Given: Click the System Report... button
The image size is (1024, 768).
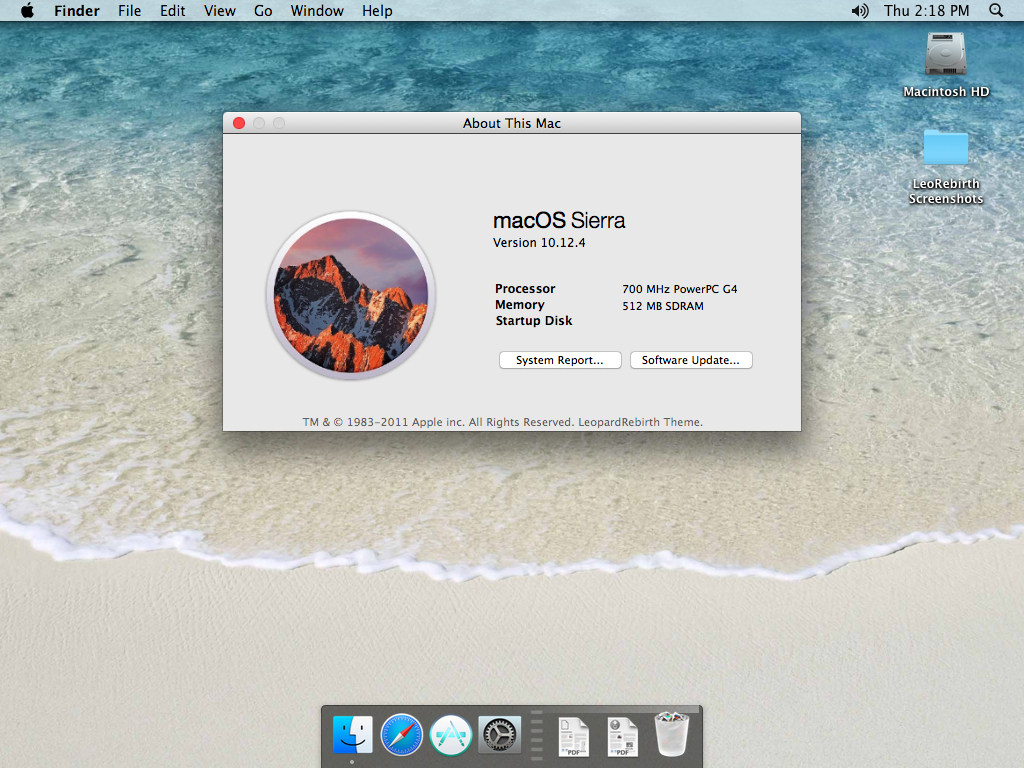Looking at the screenshot, I should [x=560, y=360].
